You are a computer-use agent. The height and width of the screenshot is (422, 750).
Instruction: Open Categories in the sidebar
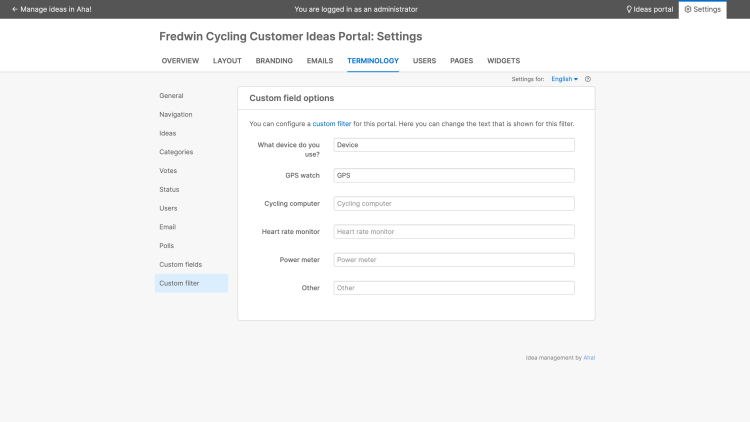176,152
